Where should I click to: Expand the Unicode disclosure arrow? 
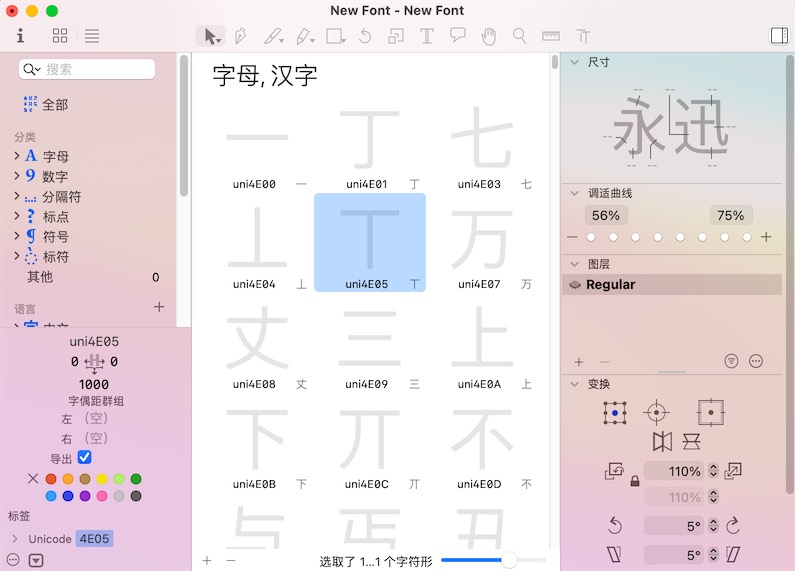pos(15,539)
